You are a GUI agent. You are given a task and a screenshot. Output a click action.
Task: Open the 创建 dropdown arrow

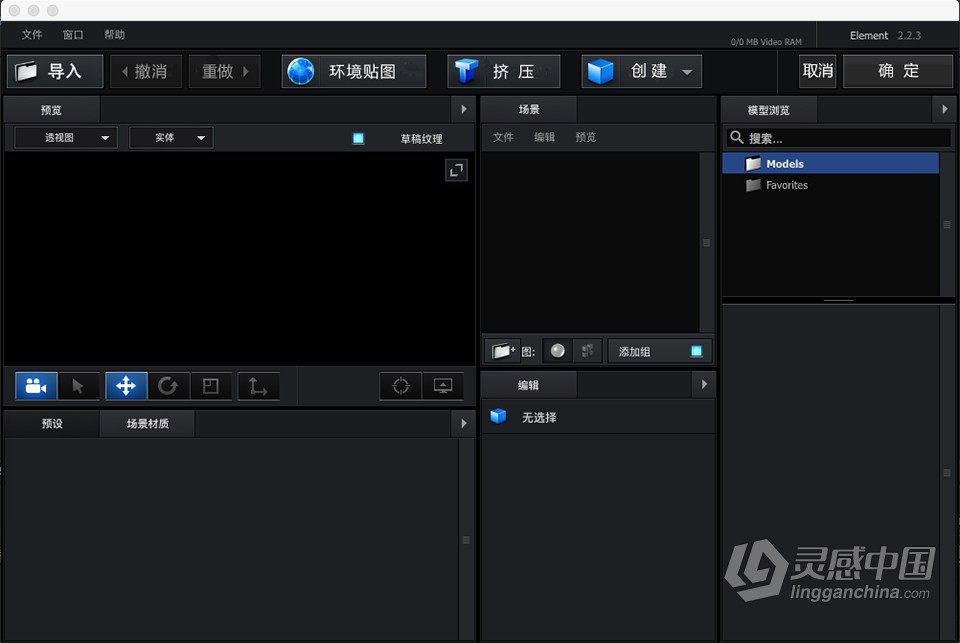pyautogui.click(x=687, y=72)
